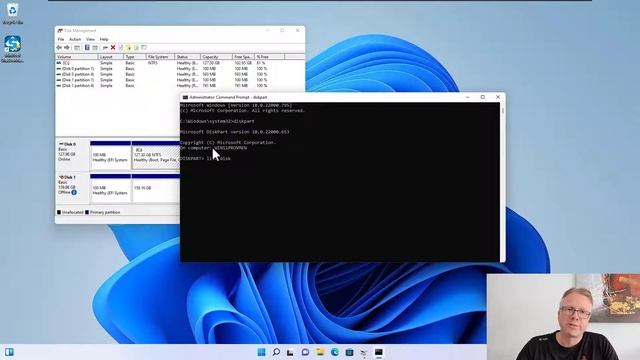
Task: Click the pane icon right of the Help book icon
Action: (x=95, y=48)
